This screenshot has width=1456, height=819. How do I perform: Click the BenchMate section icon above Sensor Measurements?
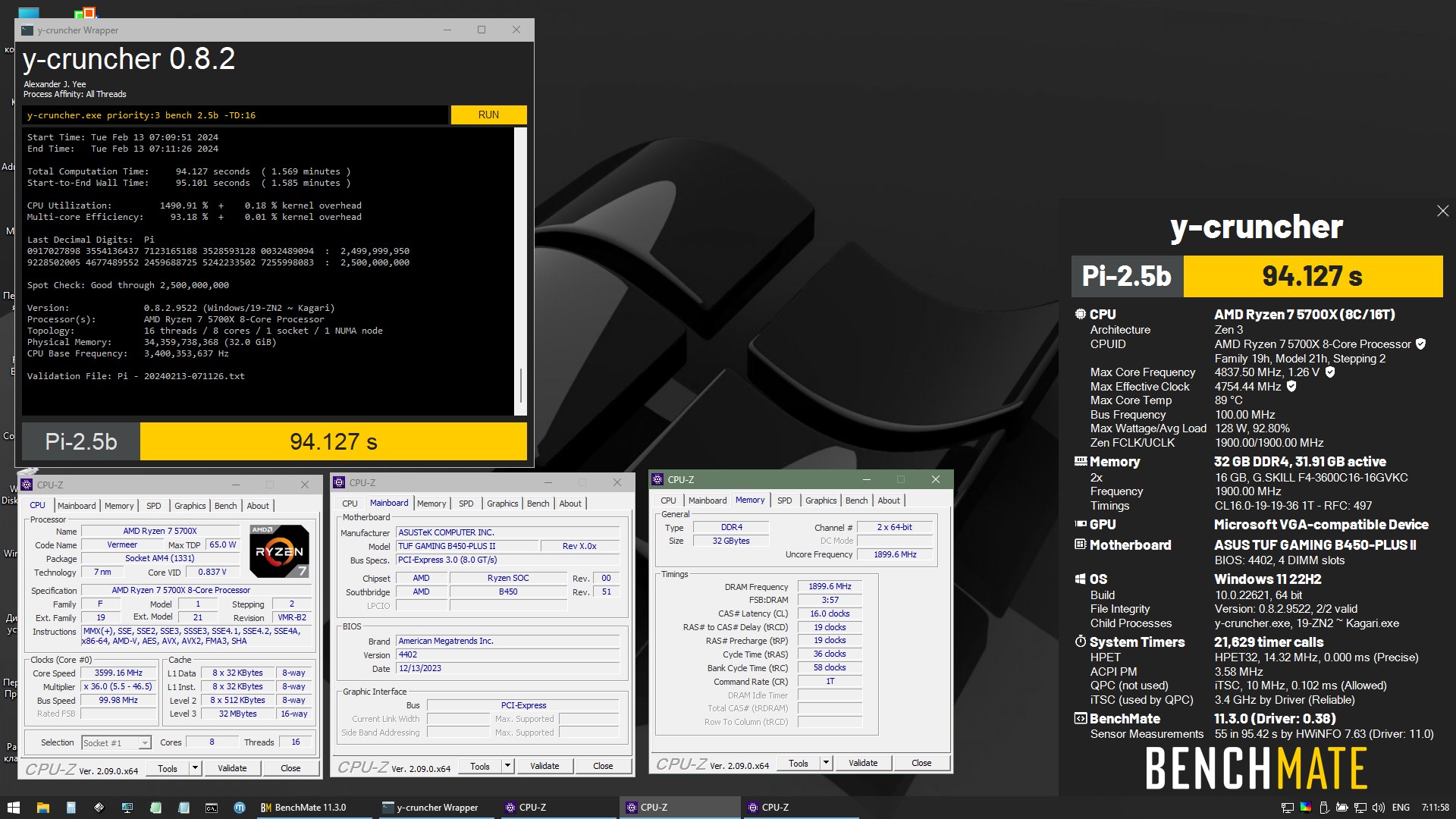1081,718
